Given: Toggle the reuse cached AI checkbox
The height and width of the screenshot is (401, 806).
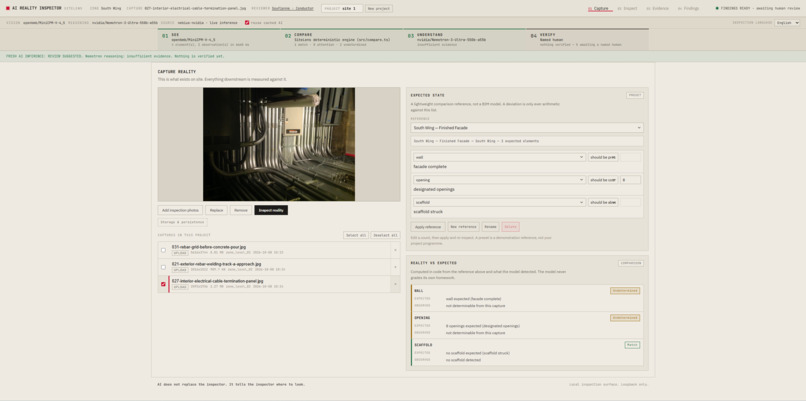Looking at the screenshot, I should [247, 23].
